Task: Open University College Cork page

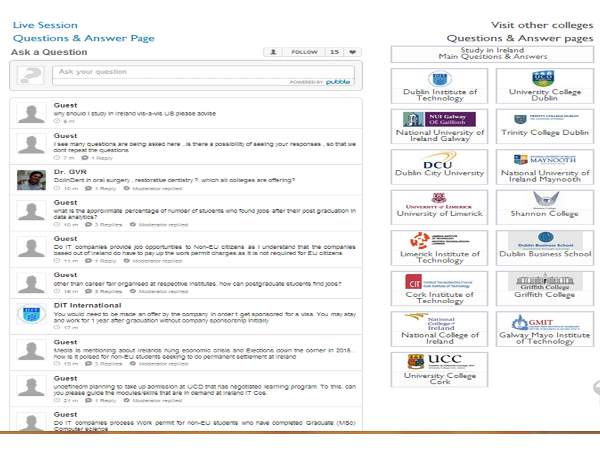Action: tap(439, 370)
